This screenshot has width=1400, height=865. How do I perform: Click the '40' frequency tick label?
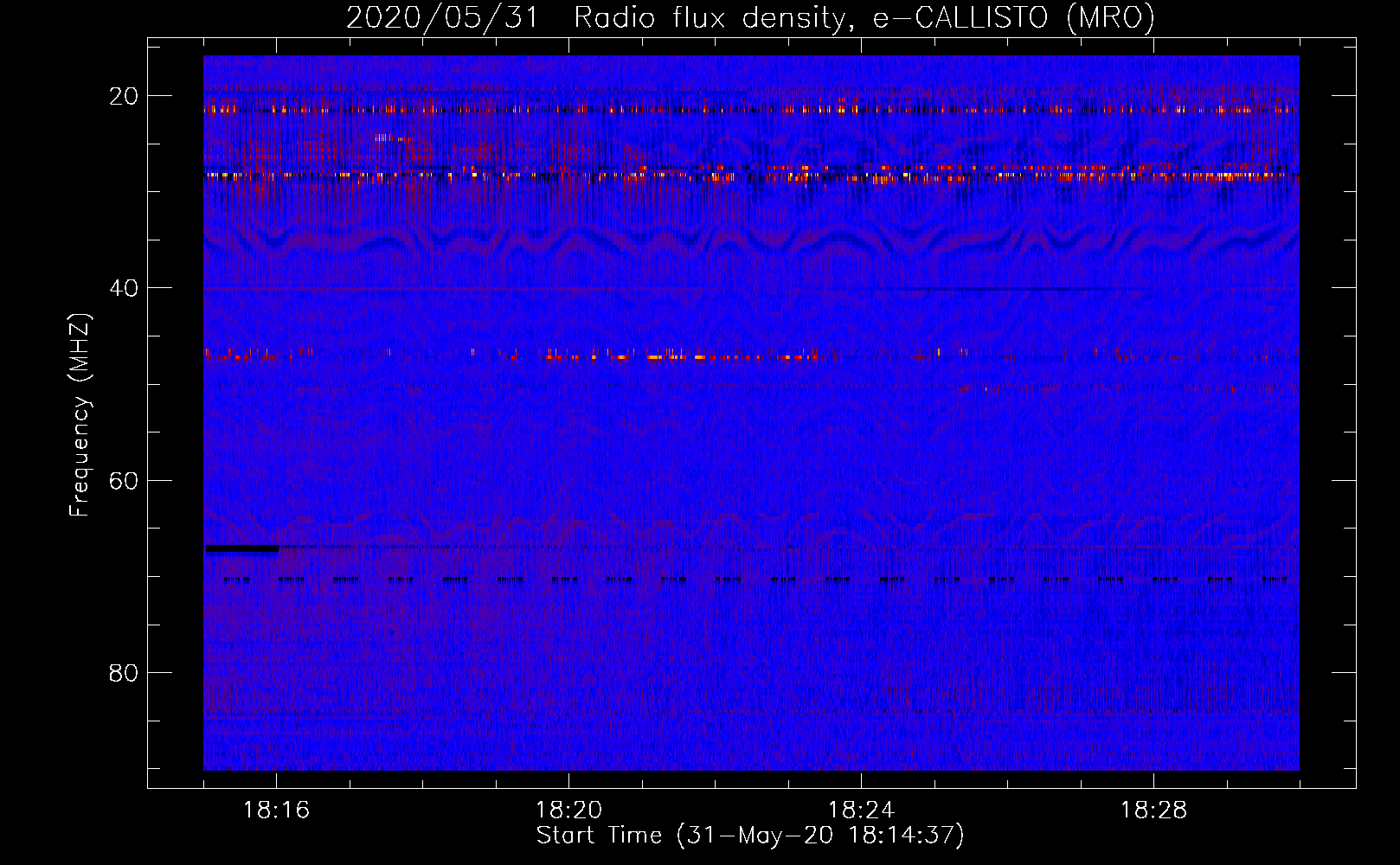point(124,288)
